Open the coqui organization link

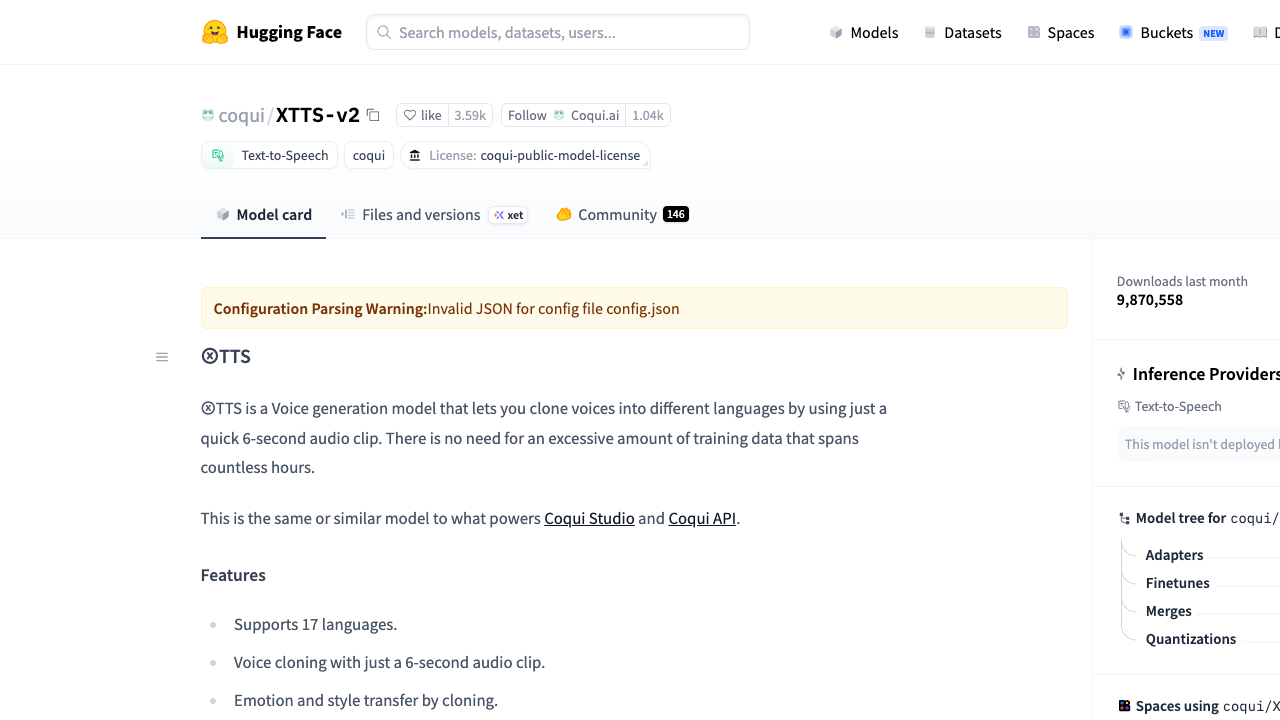pyautogui.click(x=241, y=115)
